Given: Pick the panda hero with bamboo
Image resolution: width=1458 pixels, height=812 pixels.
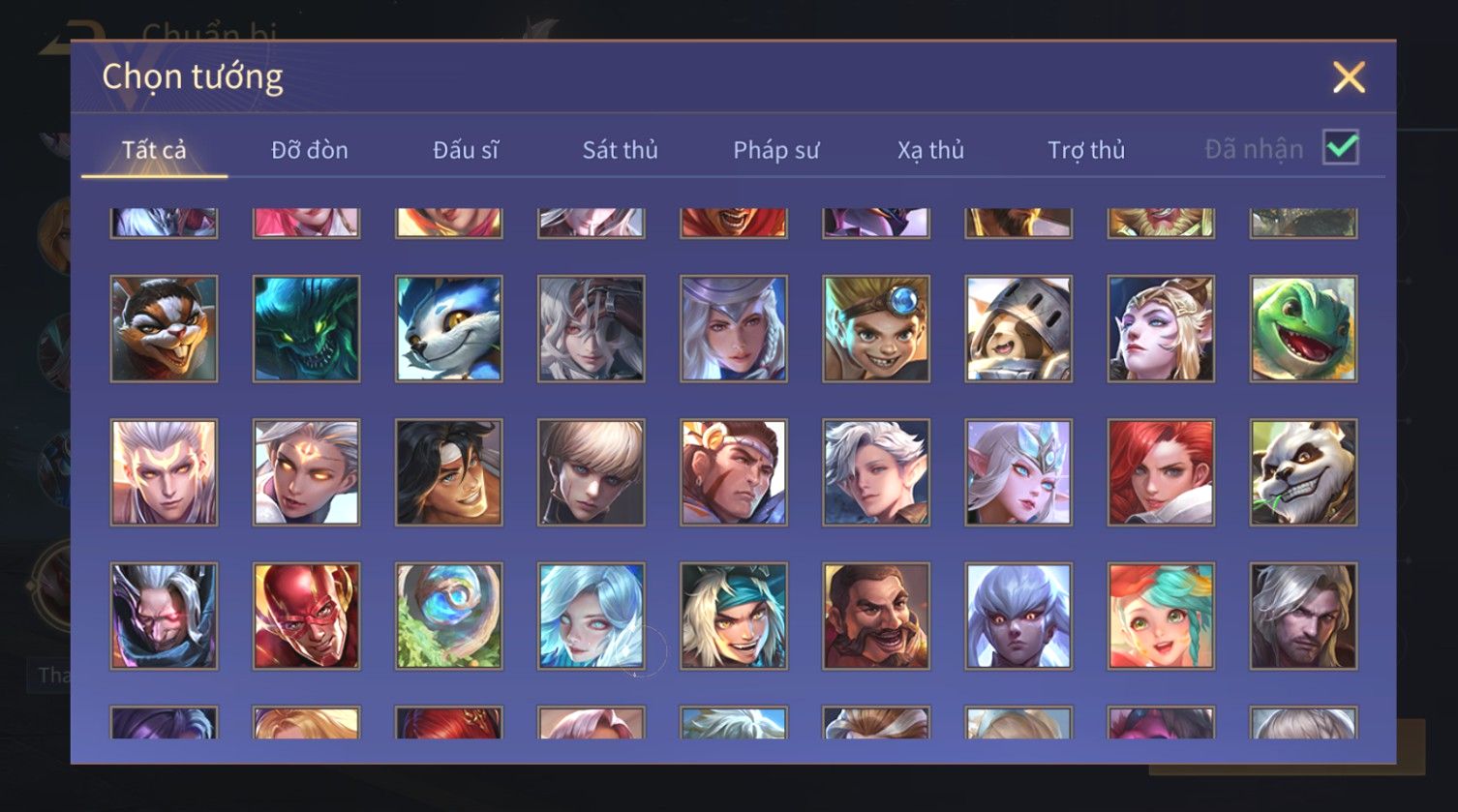Looking at the screenshot, I should [1303, 472].
